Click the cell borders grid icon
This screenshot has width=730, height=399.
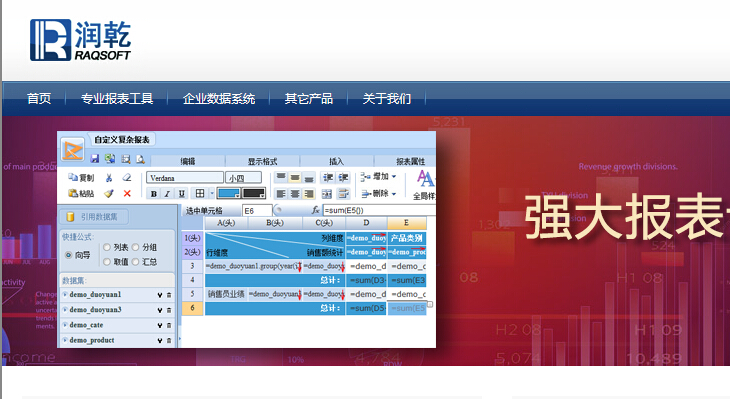pos(200,193)
